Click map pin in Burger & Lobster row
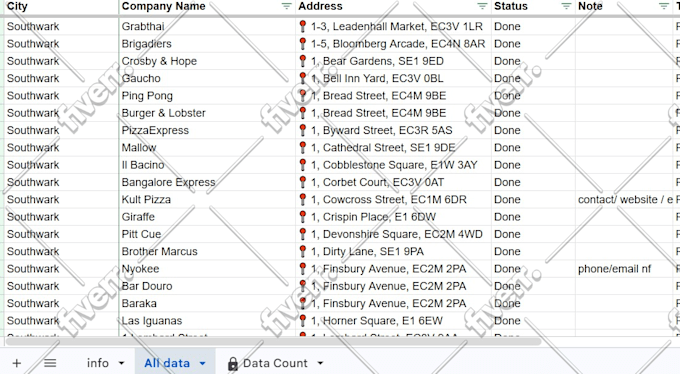This screenshot has width=680, height=374. point(303,113)
